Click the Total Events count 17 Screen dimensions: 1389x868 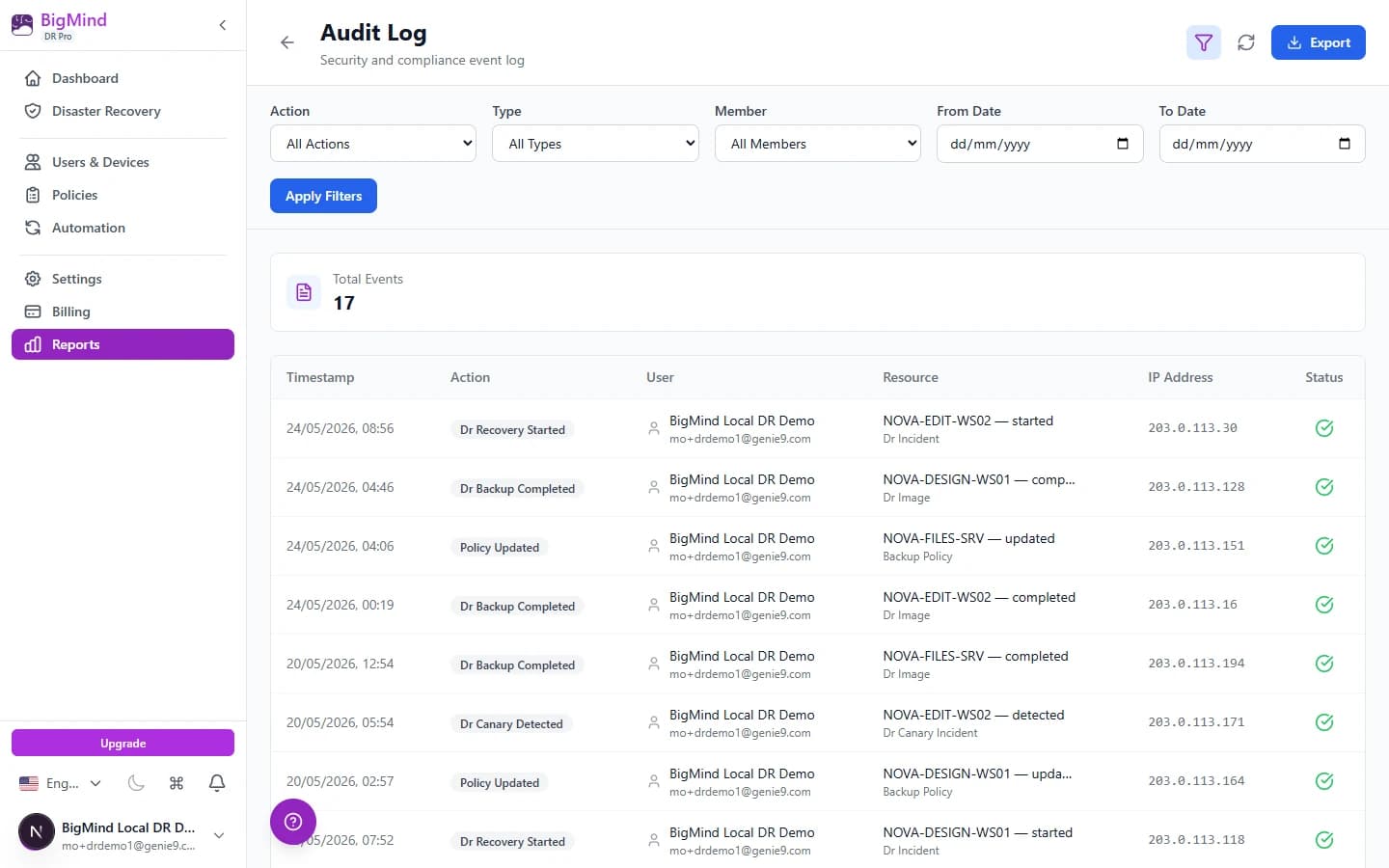click(343, 303)
